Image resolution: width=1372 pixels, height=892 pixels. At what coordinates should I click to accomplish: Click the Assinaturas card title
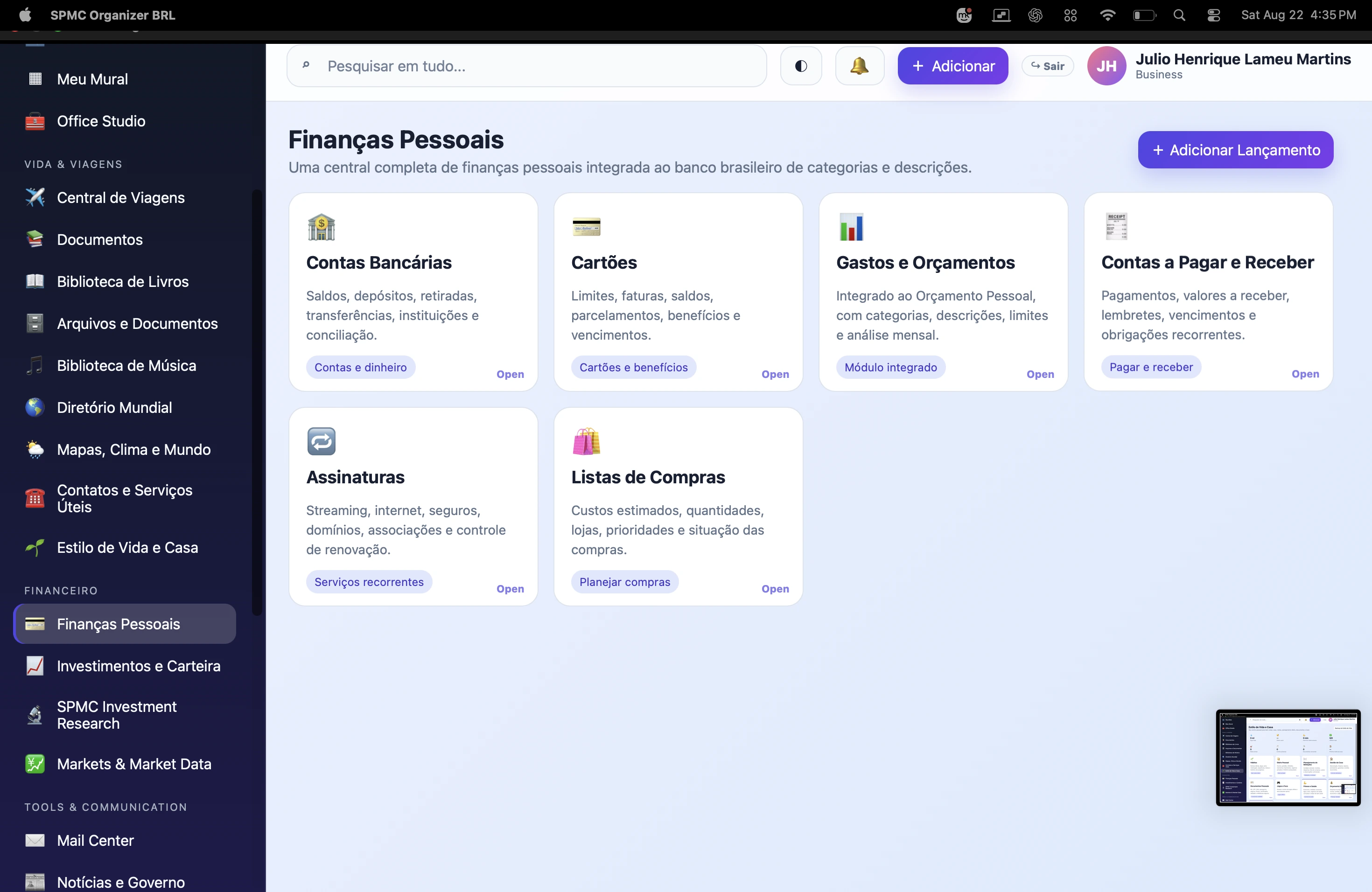356,477
